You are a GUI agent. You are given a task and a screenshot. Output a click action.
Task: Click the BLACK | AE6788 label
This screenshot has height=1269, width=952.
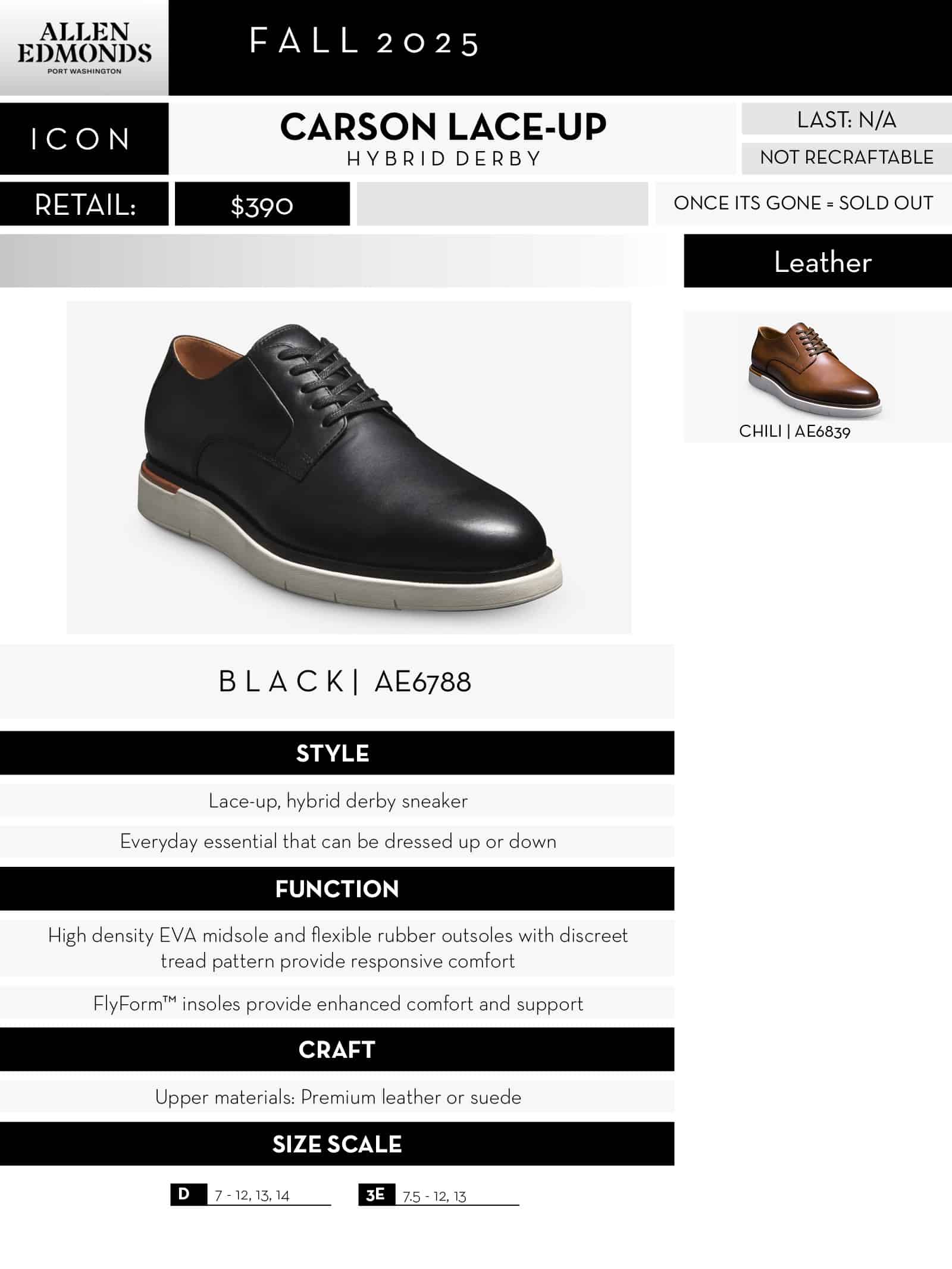click(x=345, y=682)
